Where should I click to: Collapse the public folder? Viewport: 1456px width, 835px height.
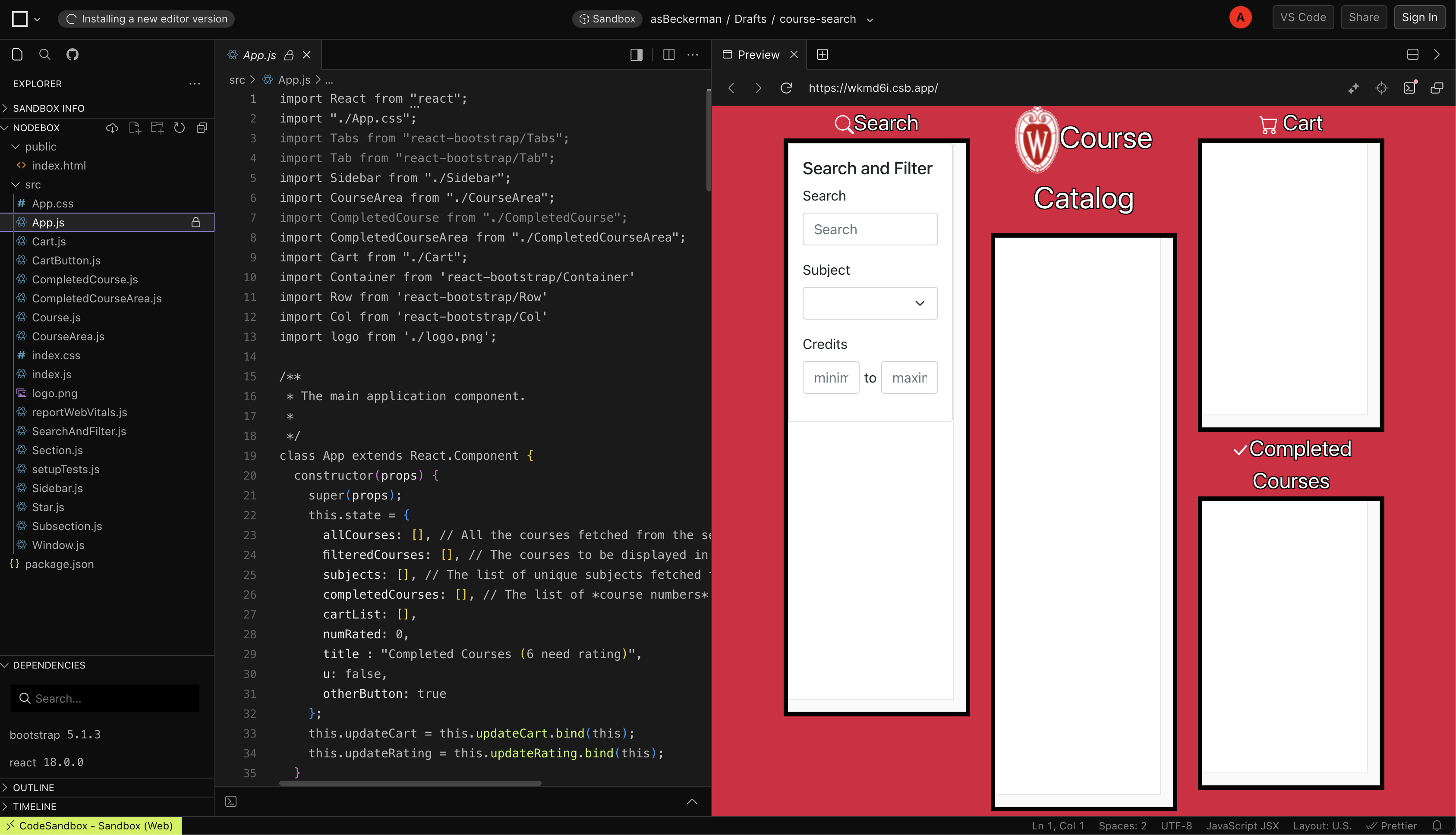(40, 147)
